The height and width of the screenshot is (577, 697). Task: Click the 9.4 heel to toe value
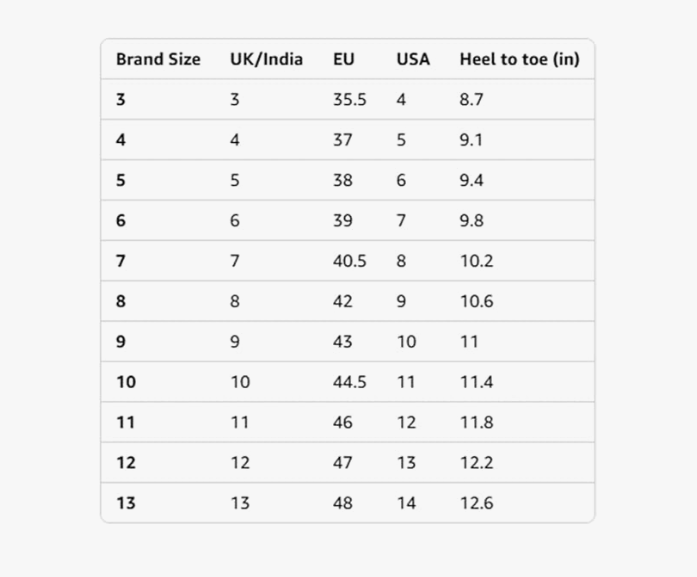pos(472,181)
